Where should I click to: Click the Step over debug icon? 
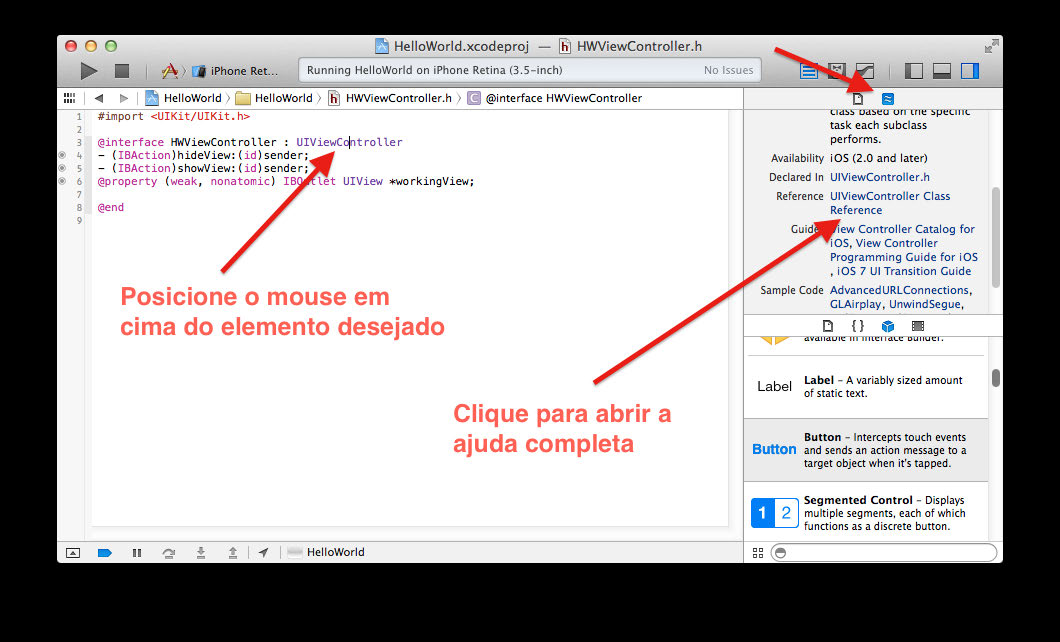[x=168, y=552]
